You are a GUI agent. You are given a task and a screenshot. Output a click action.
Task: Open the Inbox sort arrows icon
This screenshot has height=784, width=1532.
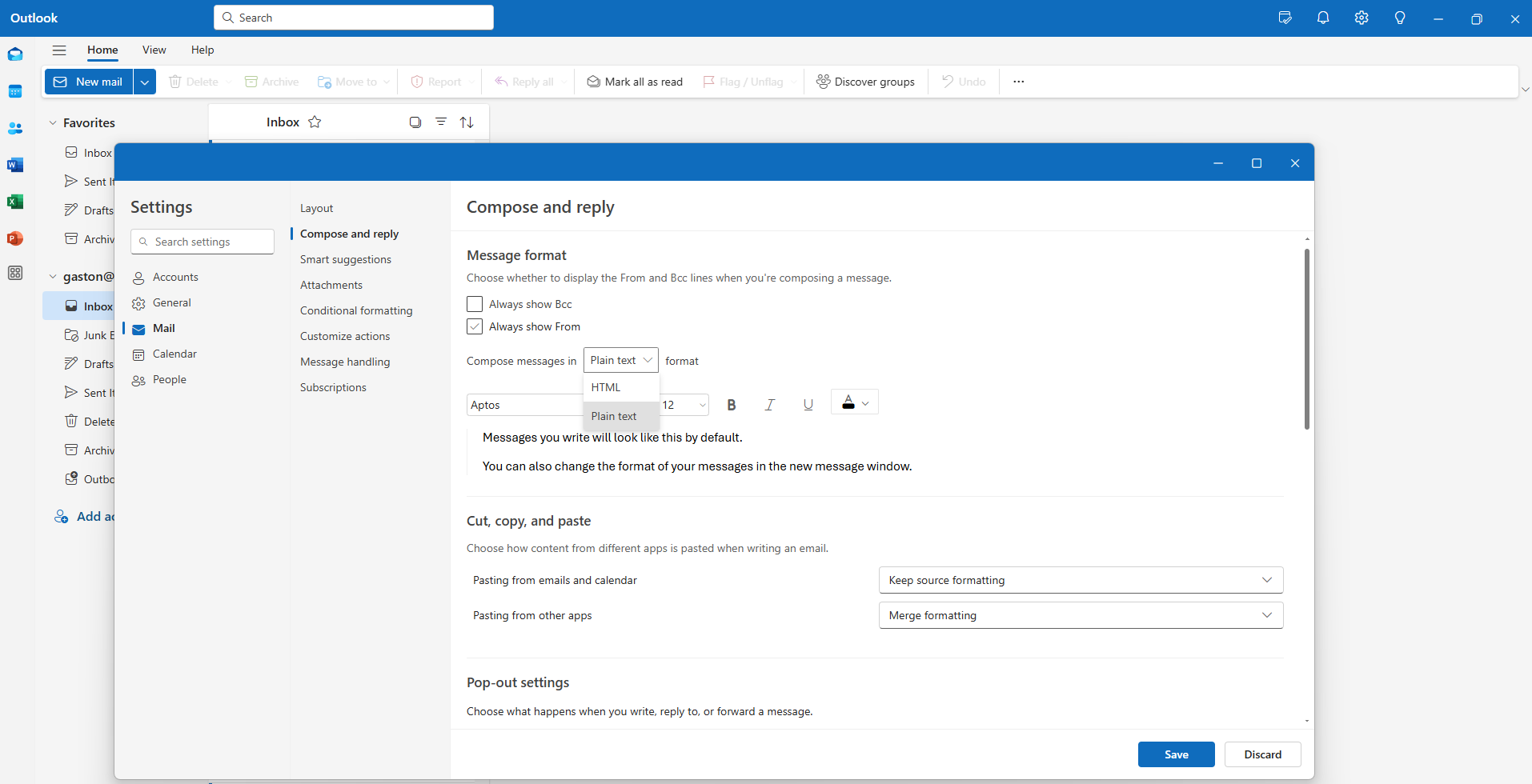[467, 122]
